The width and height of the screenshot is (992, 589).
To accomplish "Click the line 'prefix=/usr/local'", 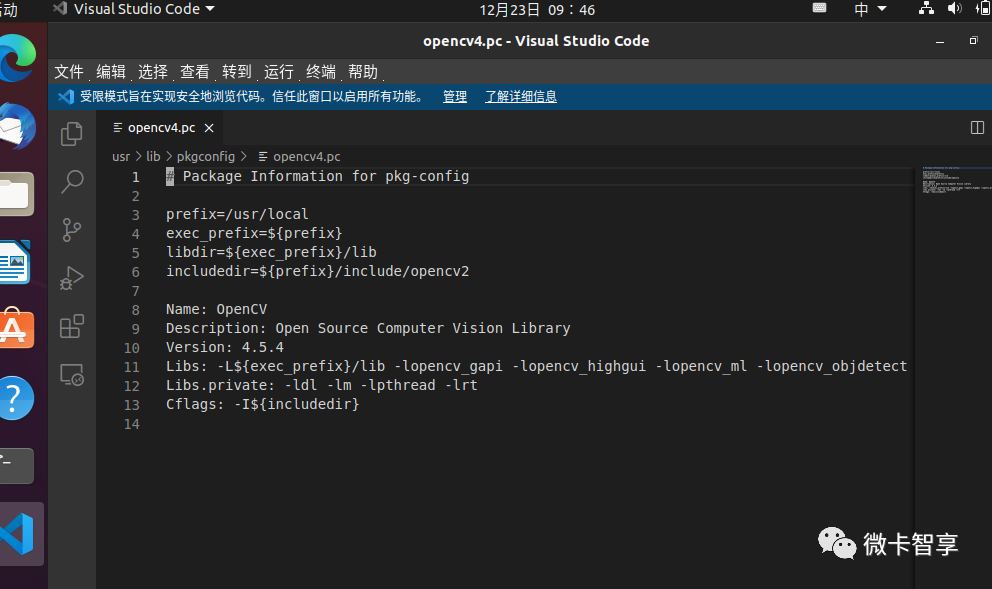I will (x=237, y=214).
